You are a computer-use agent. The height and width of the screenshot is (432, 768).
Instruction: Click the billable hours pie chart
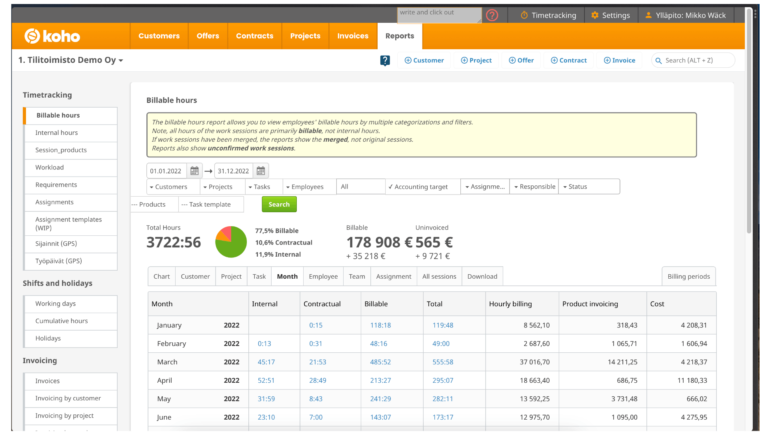(231, 241)
